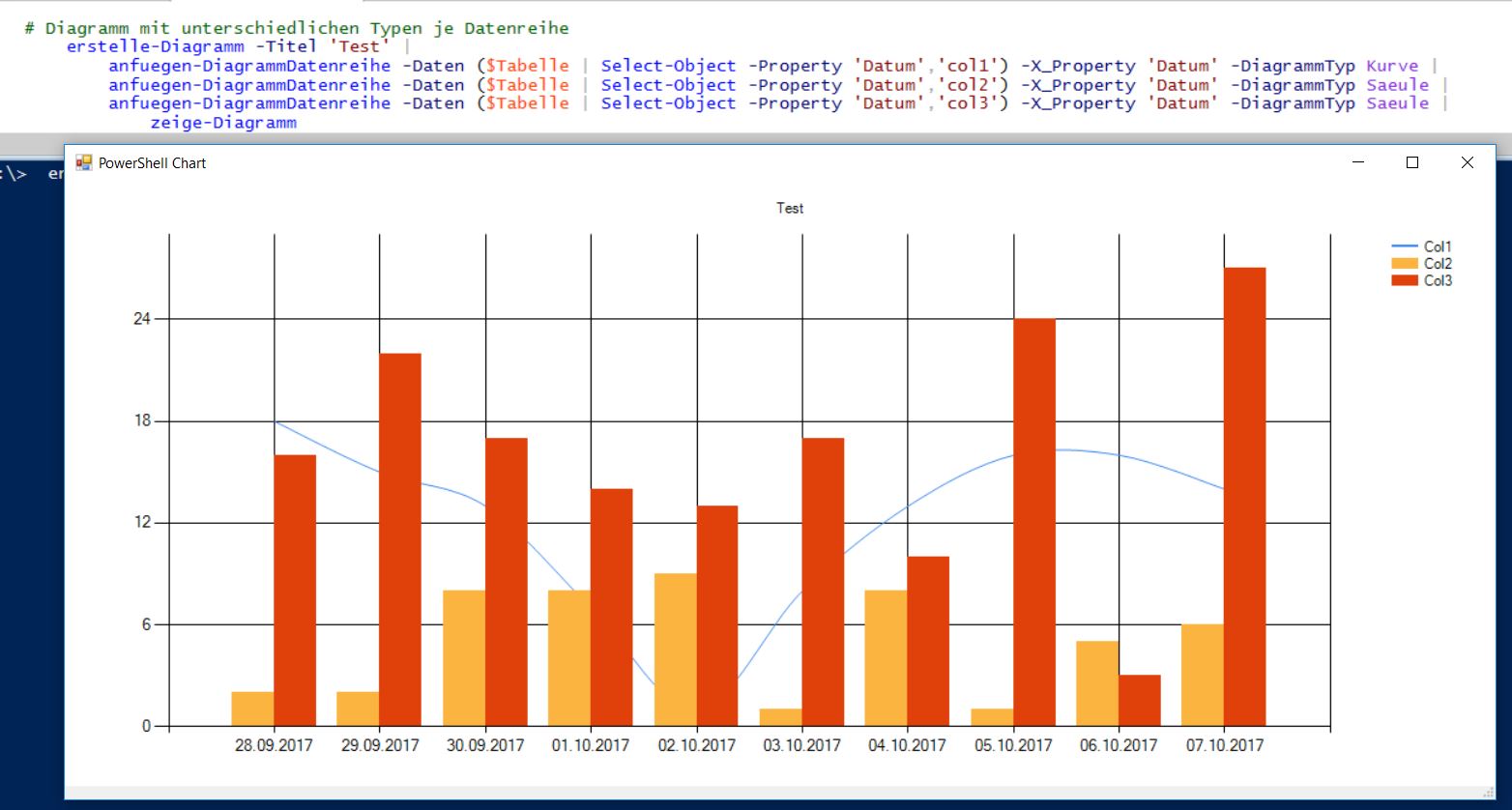Click the 28.09.2017 axis label

coord(274,745)
